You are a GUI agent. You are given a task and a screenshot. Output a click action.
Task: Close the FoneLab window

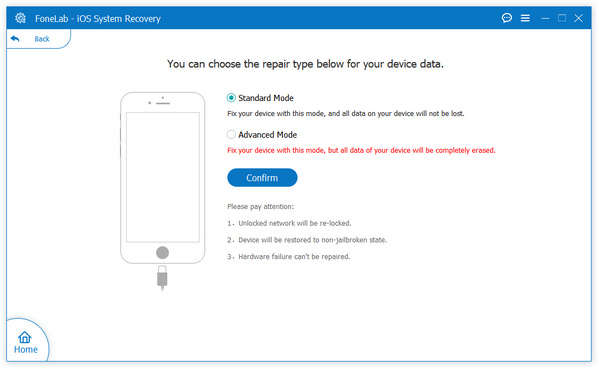point(578,18)
